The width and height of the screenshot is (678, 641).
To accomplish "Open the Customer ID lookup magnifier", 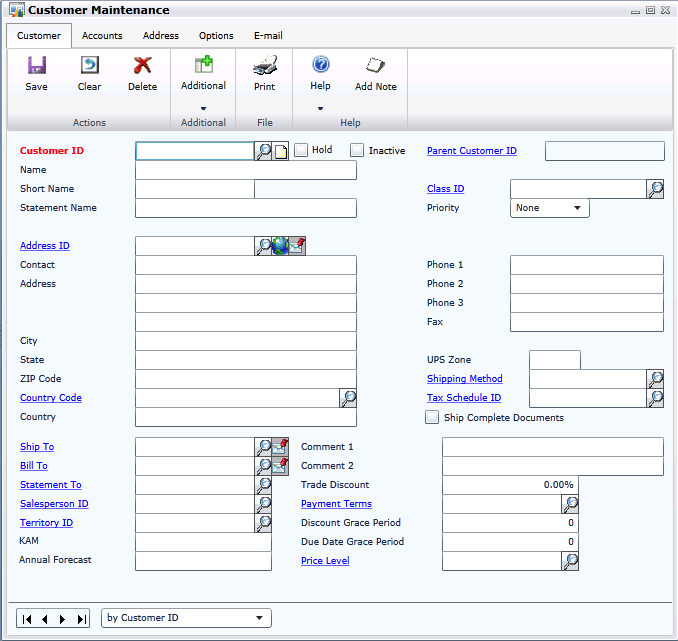I will (264, 151).
